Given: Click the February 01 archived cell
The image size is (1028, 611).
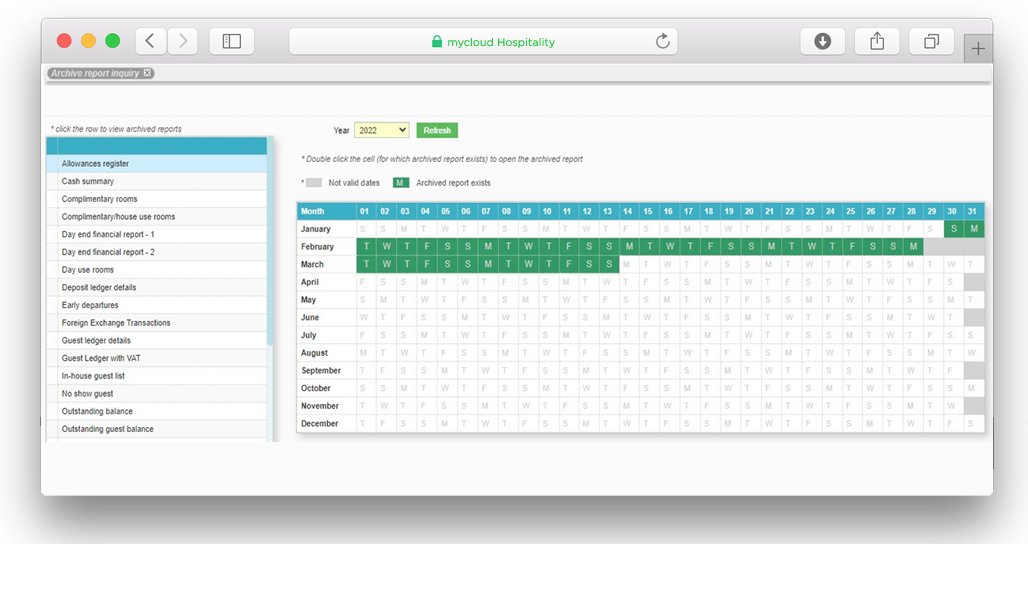Looking at the screenshot, I should (x=366, y=247).
